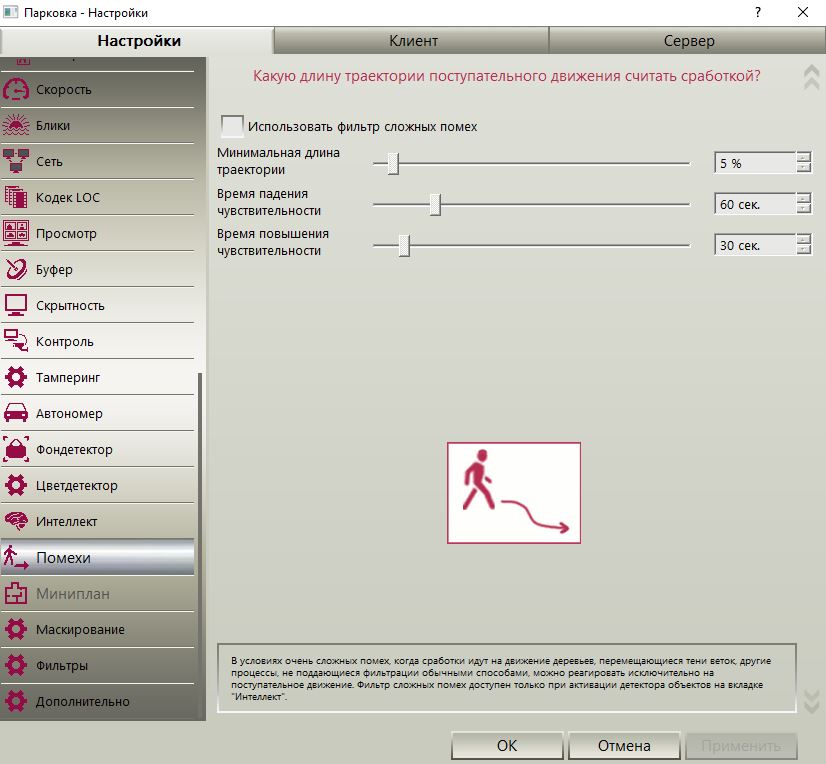The width and height of the screenshot is (826, 764).
Task: Select the Фильтры gear icon
Action: click(x=16, y=665)
